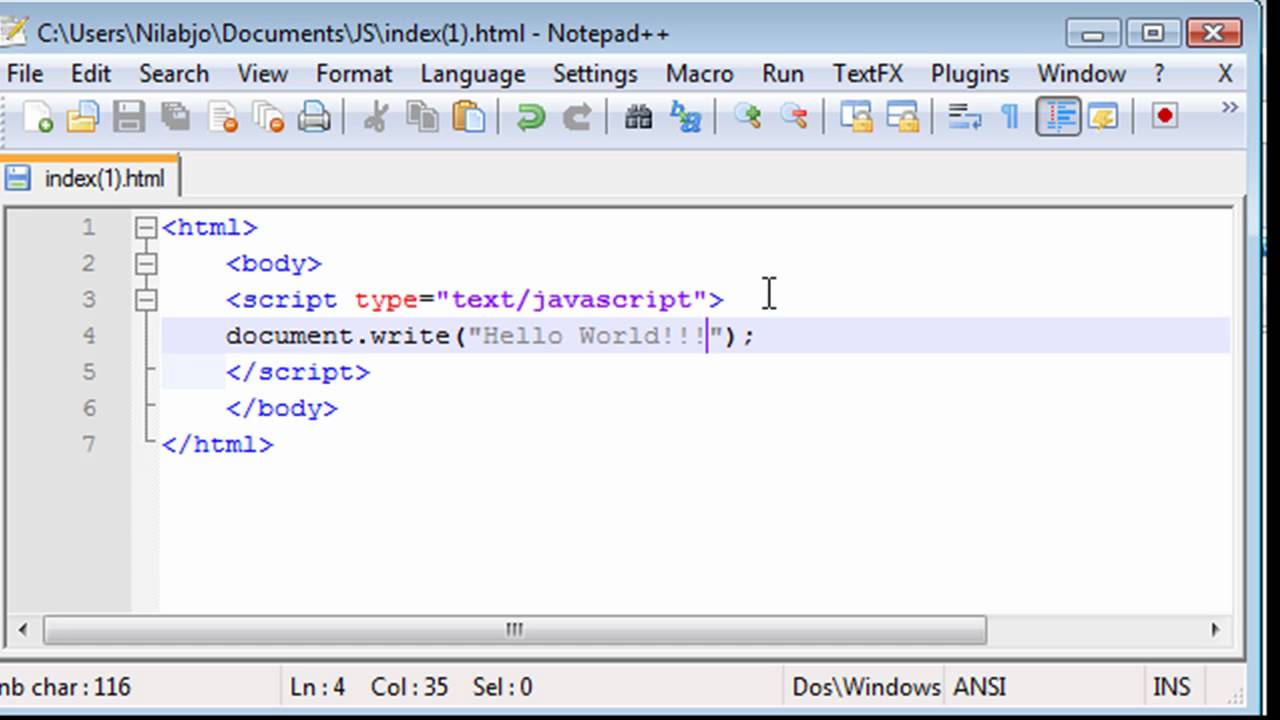Viewport: 1280px width, 720px height.
Task: Click INS indicator in status bar
Action: [x=1171, y=687]
